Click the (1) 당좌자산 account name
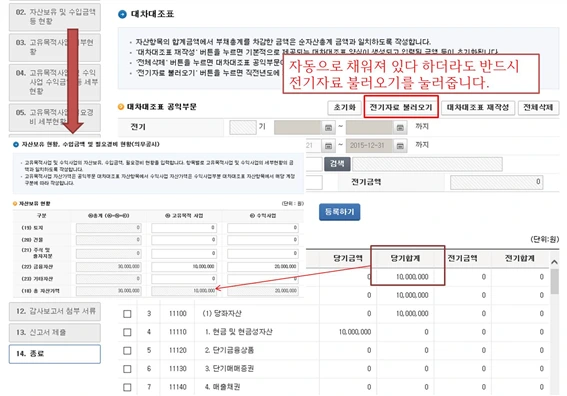The image size is (567, 396). [222, 314]
